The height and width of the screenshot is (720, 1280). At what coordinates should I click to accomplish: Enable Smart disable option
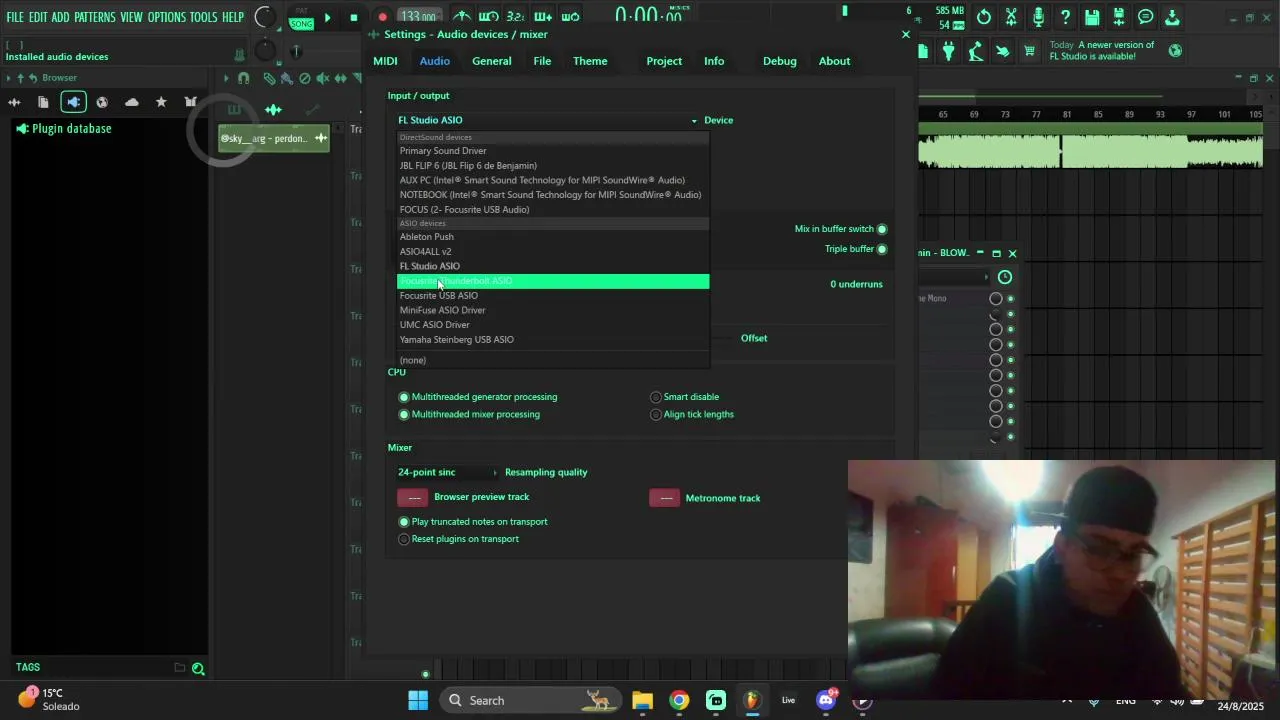[x=656, y=397]
